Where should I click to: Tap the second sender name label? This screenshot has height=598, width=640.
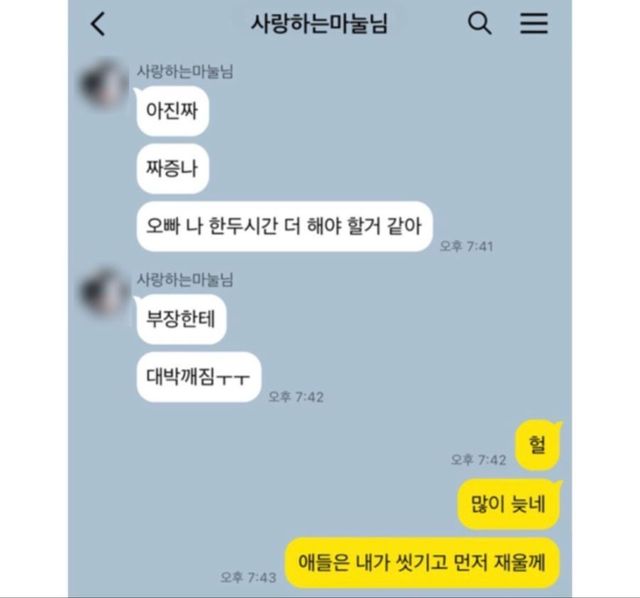pos(185,280)
